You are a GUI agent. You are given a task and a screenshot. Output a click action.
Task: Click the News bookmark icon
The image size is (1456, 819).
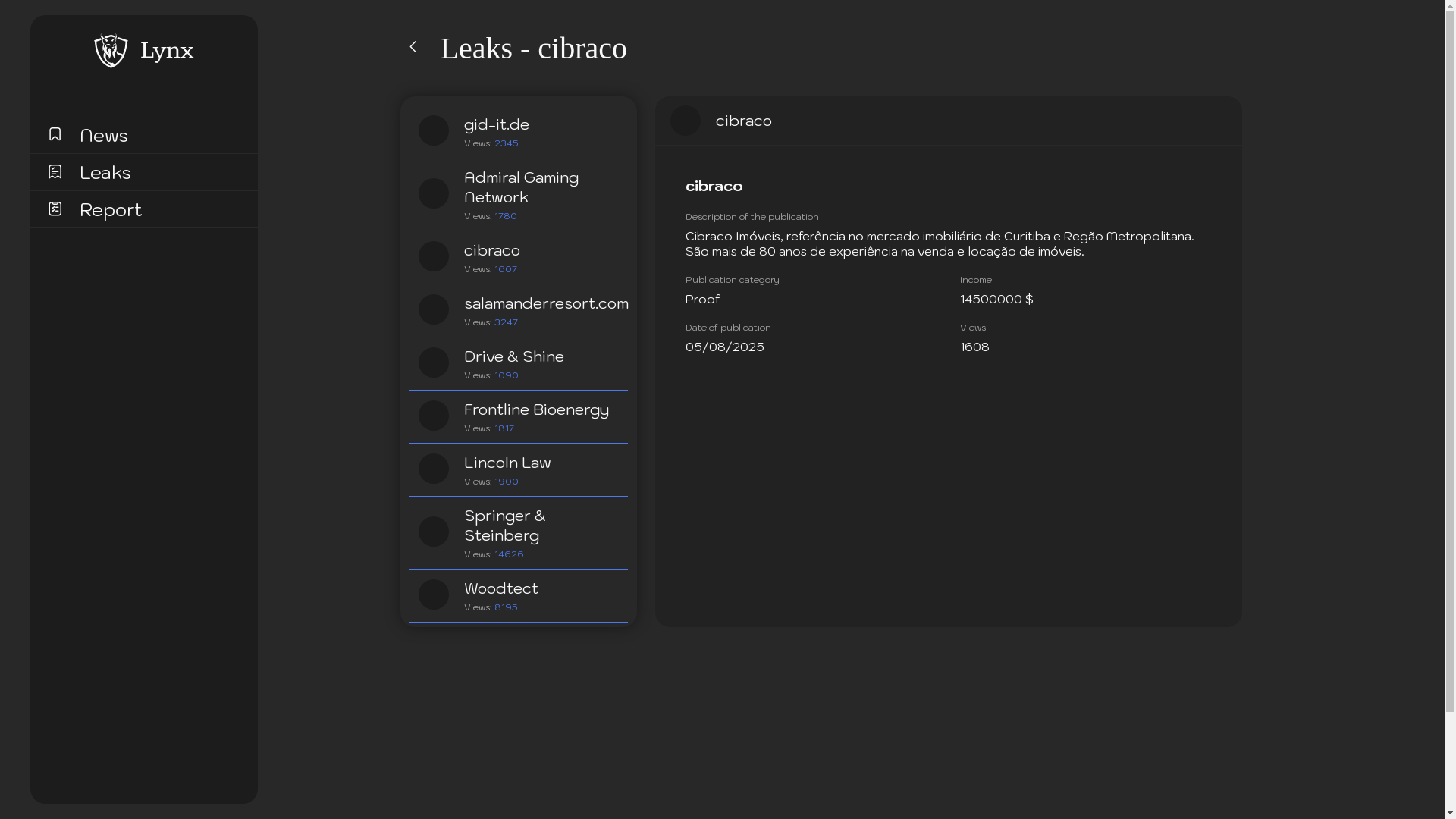point(55,134)
